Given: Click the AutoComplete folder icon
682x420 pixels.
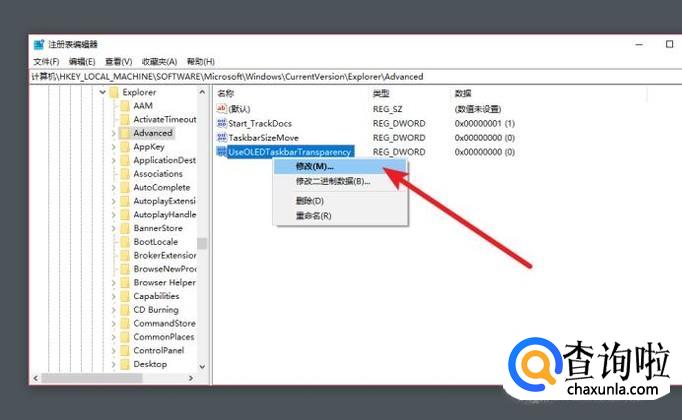Looking at the screenshot, I should point(125,187).
